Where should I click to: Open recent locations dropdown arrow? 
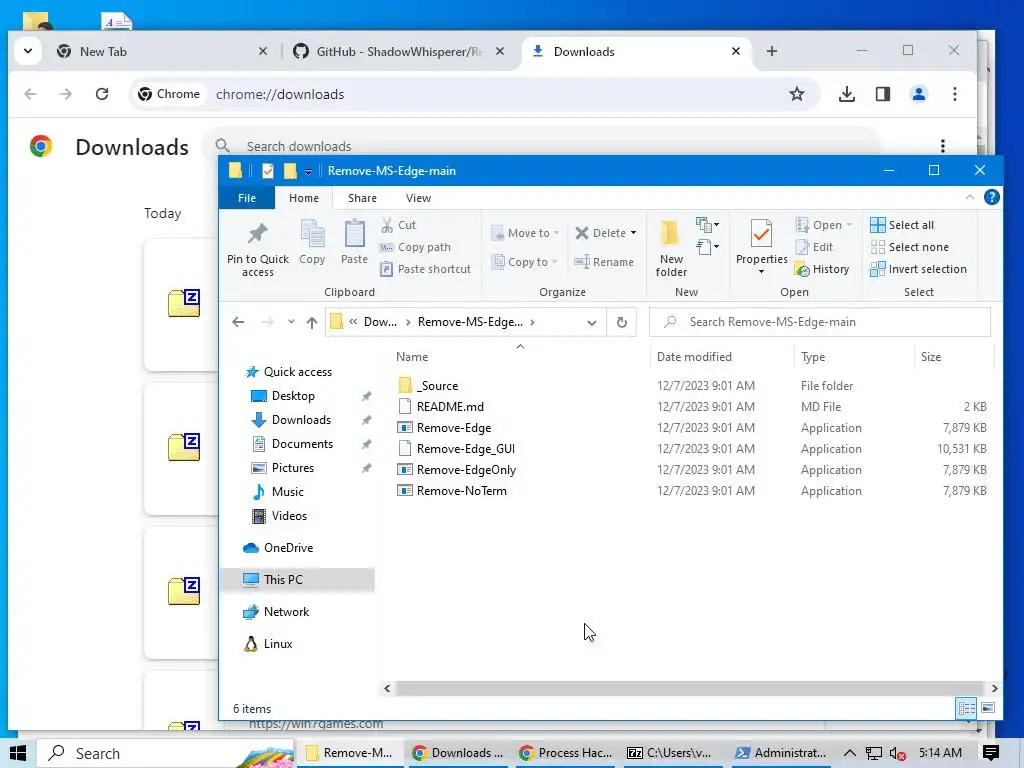[291, 322]
